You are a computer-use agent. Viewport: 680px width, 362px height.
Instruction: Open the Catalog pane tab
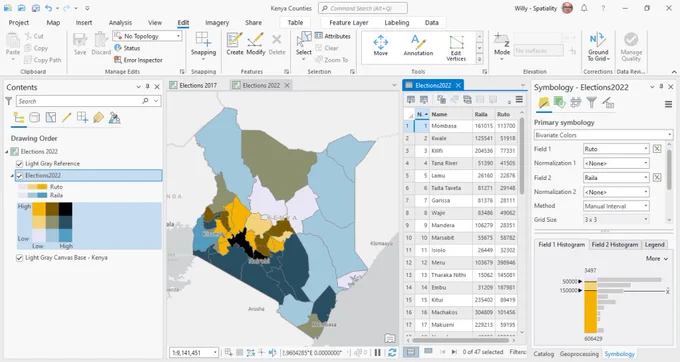point(543,354)
